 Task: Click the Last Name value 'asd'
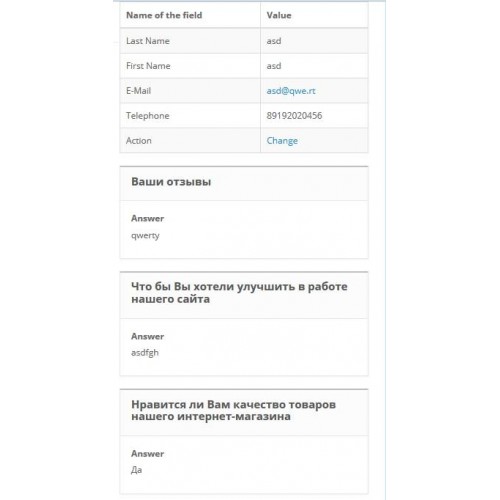point(274,41)
